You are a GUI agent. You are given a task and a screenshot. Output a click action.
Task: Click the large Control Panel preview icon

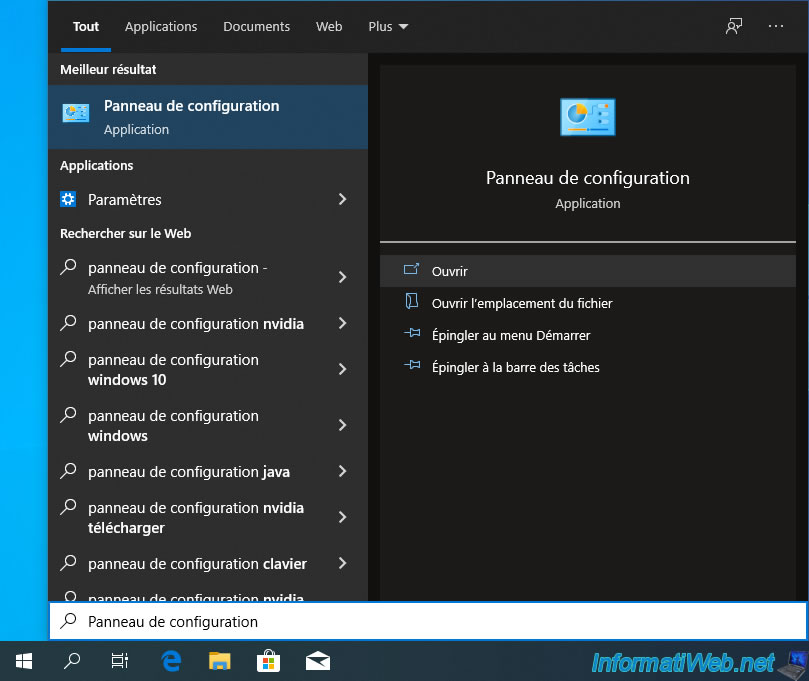(588, 117)
